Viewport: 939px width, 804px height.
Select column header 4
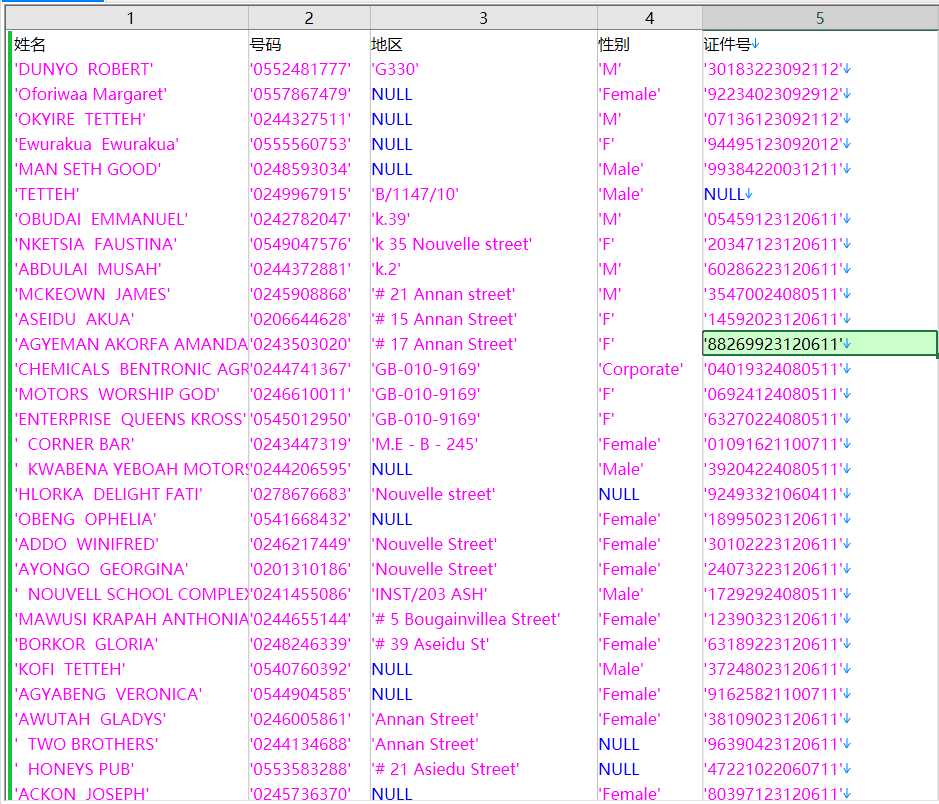649,18
